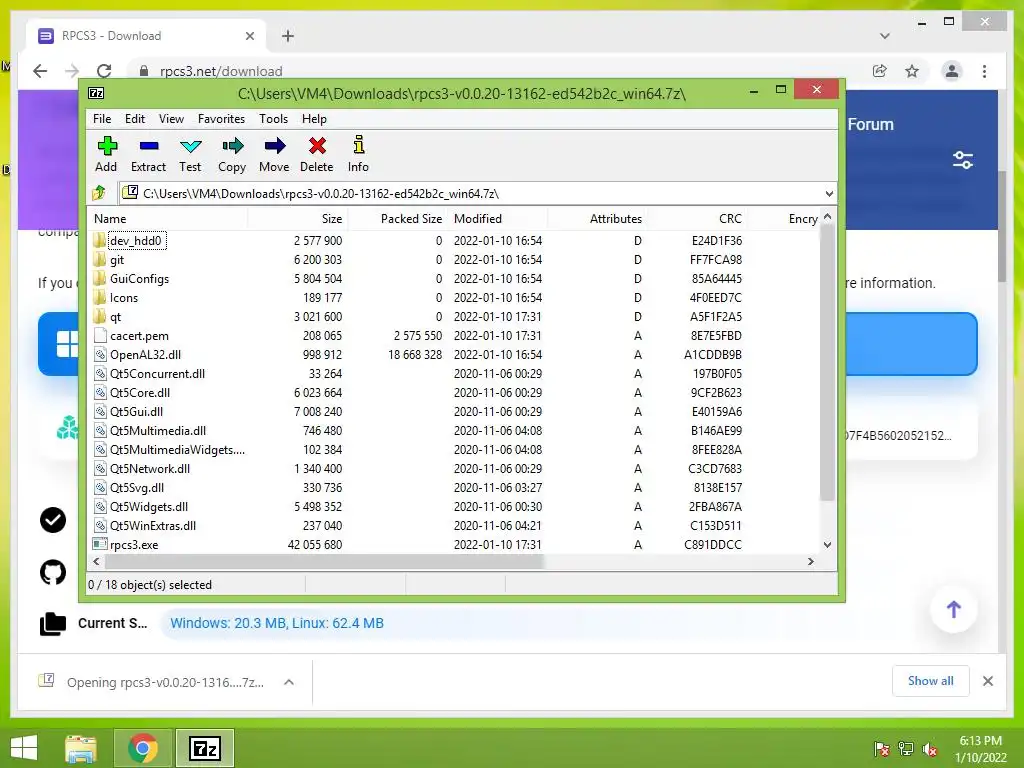
Task: Go up one folder level icon
Action: 99,193
